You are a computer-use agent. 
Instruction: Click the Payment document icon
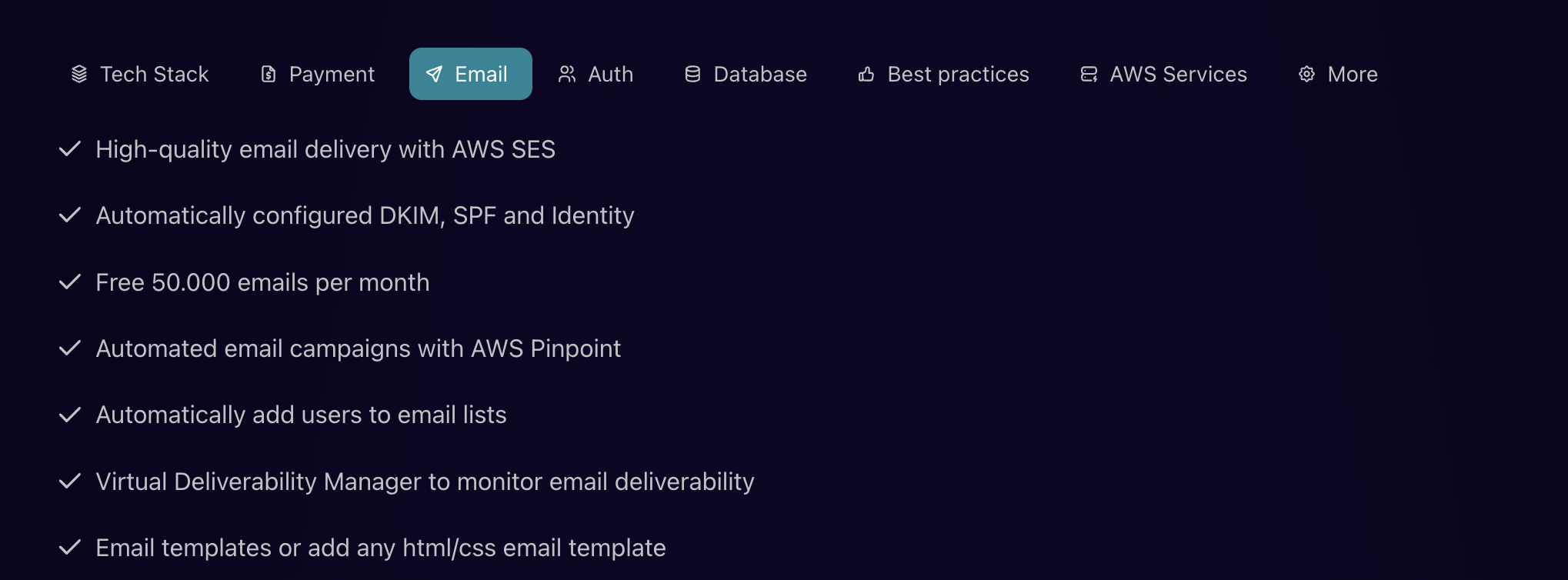coord(269,74)
